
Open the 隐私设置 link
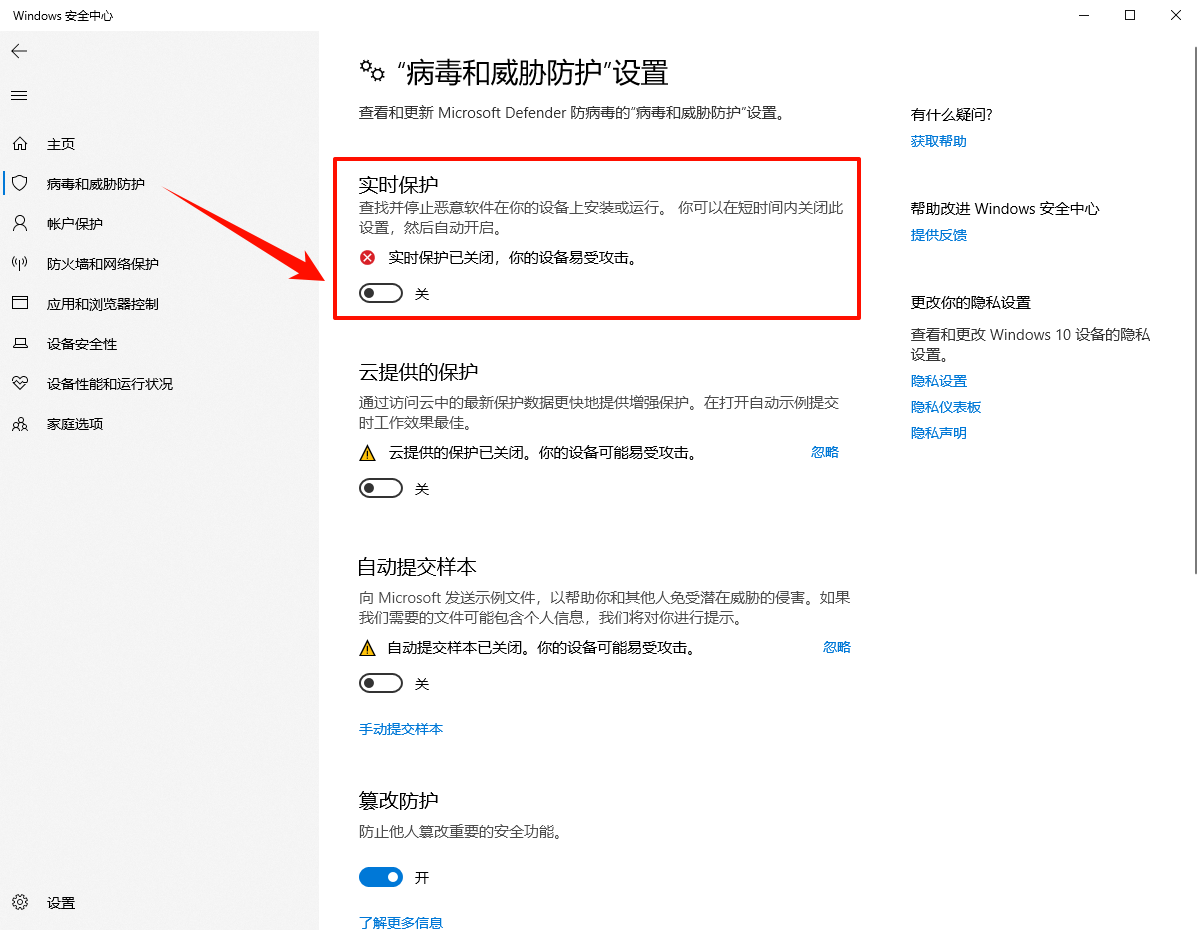[x=938, y=381]
